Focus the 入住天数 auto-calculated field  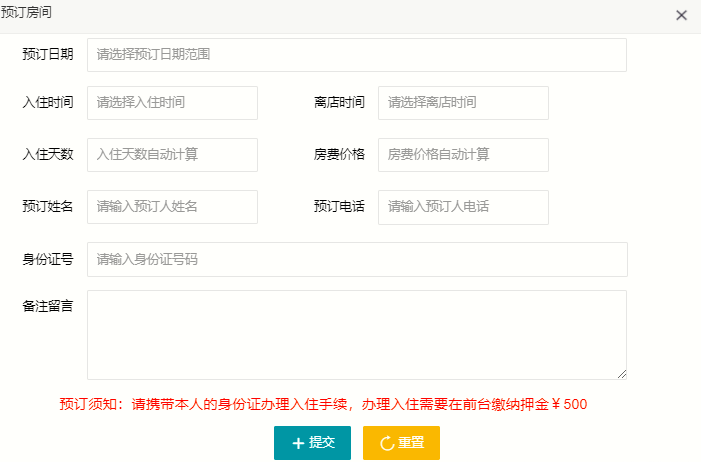click(172, 155)
